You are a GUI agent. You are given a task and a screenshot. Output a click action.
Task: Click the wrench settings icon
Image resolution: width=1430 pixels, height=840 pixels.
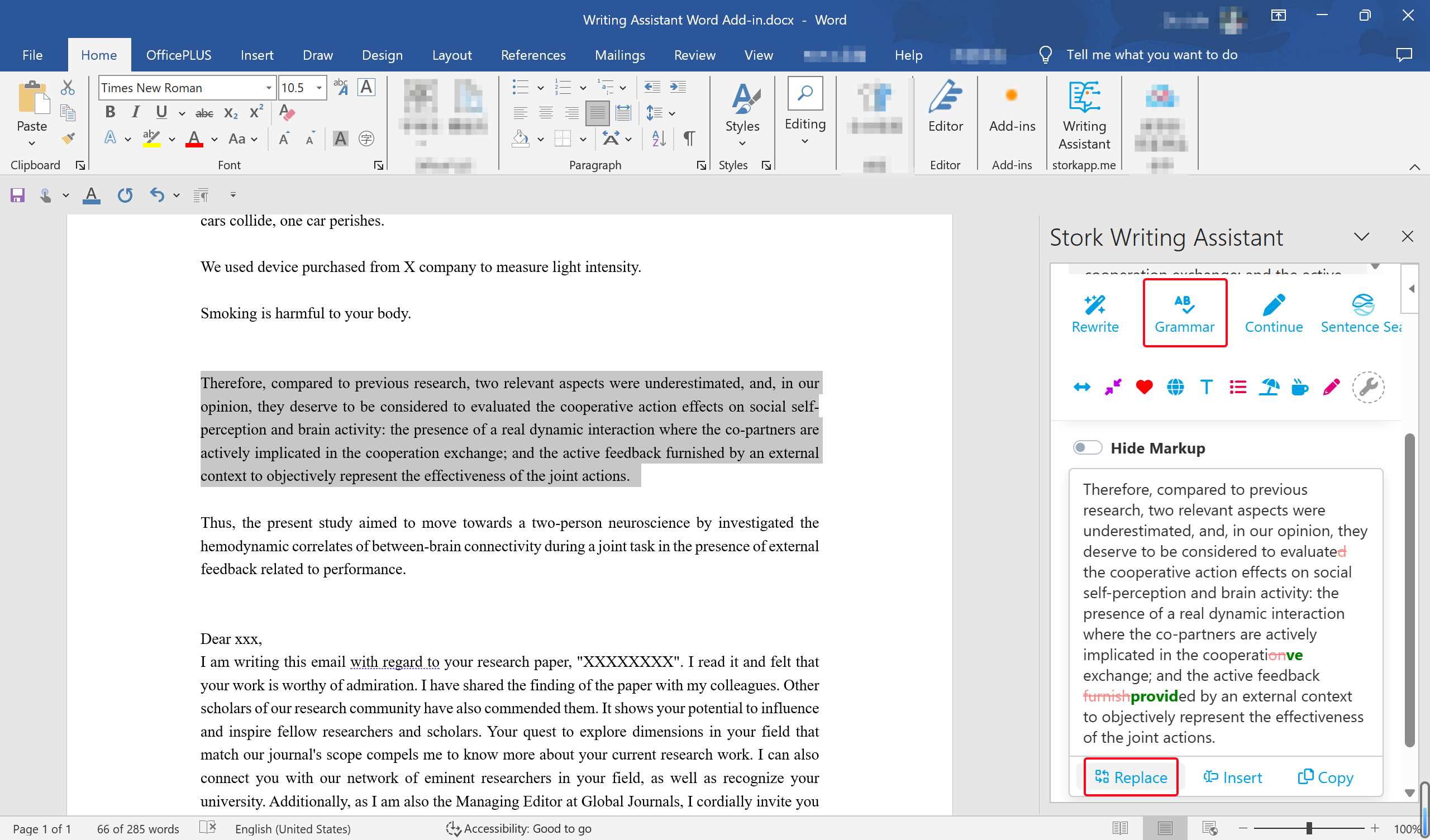pos(1368,387)
